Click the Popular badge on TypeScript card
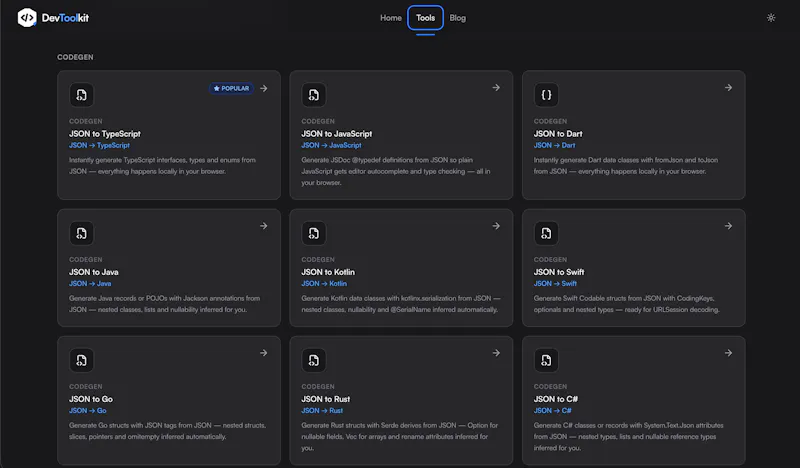Screen dimensions: 800x468 (231, 88)
